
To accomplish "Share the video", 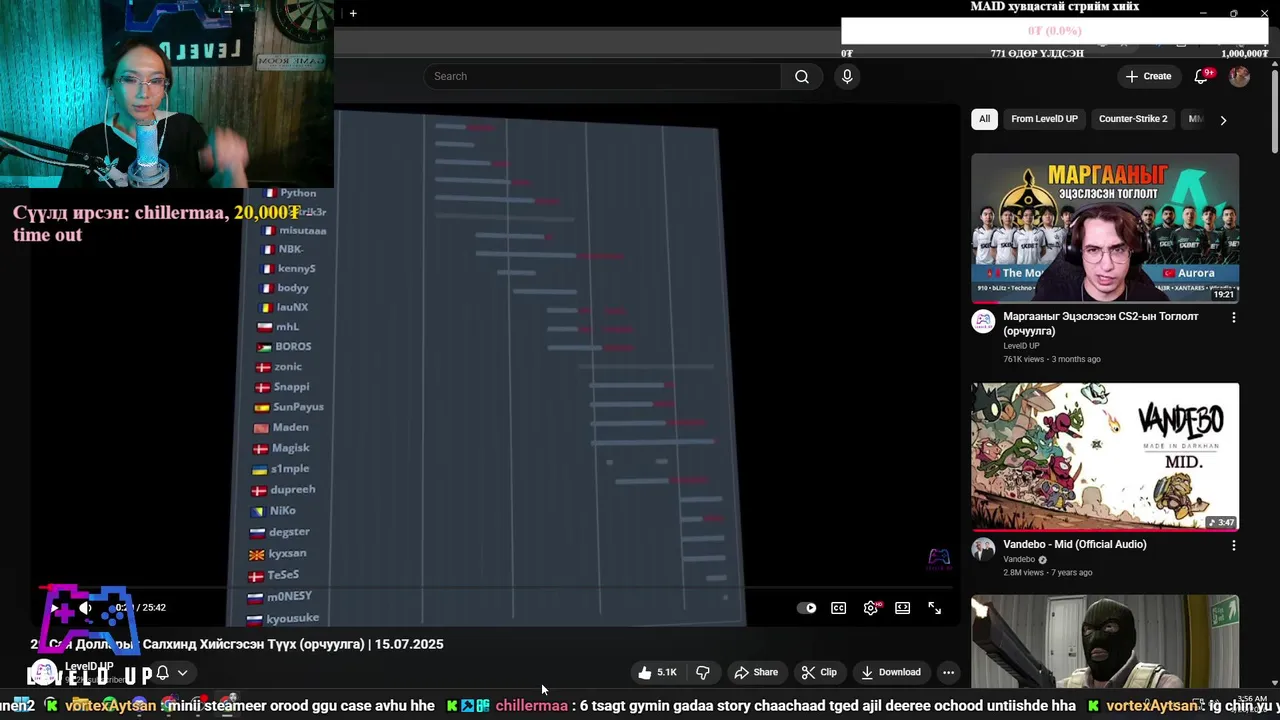I will [x=756, y=672].
